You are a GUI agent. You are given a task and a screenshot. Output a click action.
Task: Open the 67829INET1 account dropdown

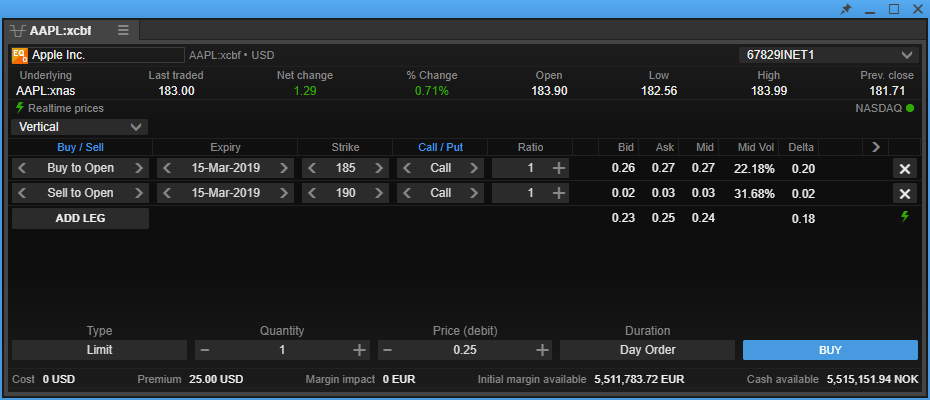(x=828, y=55)
